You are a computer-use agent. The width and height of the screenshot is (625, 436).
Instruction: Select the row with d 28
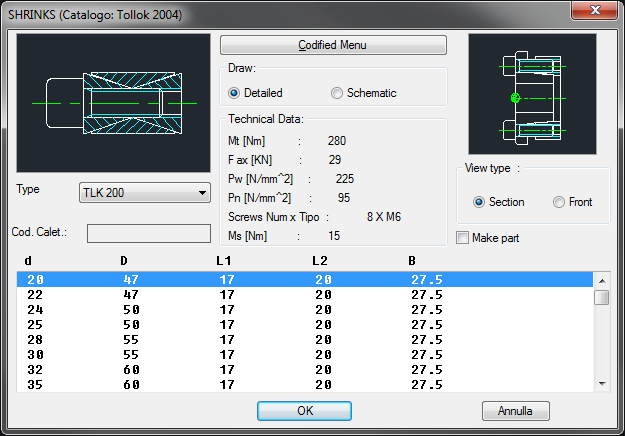coord(305,340)
